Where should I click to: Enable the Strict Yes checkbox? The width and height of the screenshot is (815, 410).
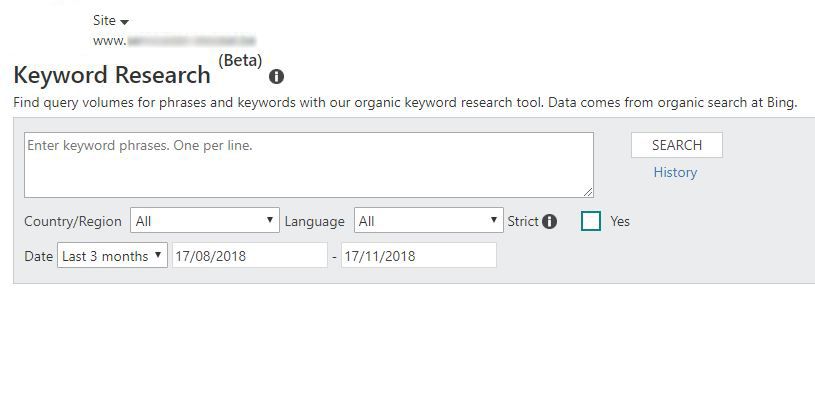[x=591, y=221]
